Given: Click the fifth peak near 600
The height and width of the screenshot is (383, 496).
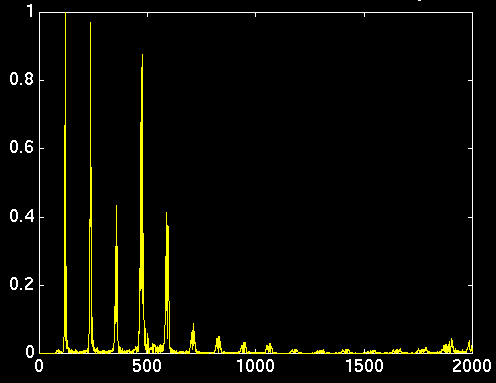Looking at the screenshot, I should click(x=167, y=282).
